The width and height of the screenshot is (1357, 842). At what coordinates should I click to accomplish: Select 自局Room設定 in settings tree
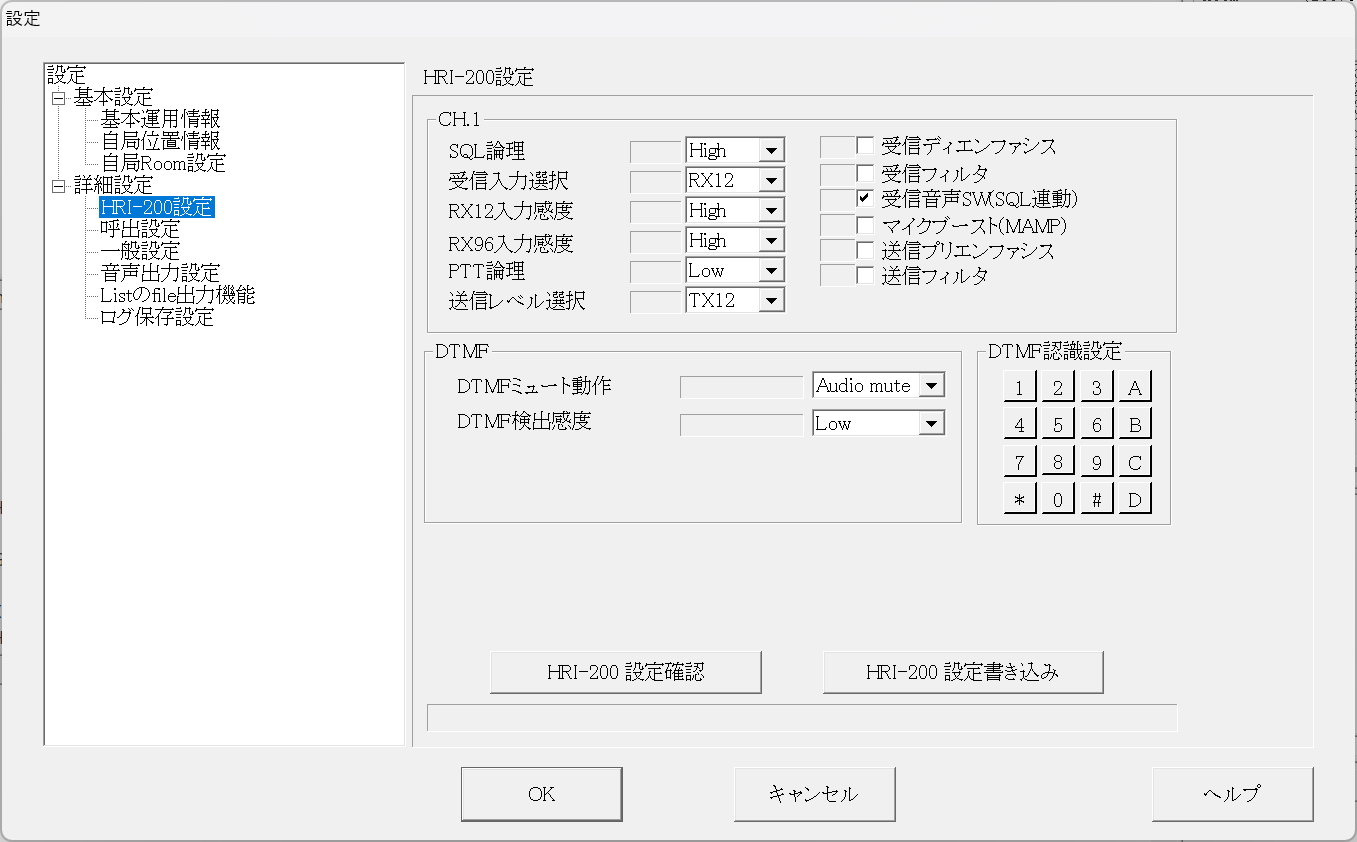click(x=163, y=163)
